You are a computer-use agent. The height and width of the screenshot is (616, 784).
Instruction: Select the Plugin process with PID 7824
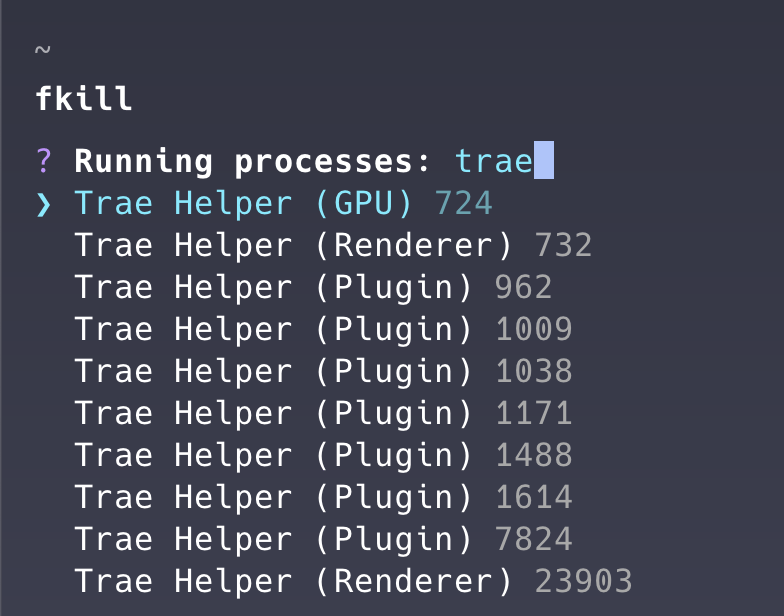point(273,540)
